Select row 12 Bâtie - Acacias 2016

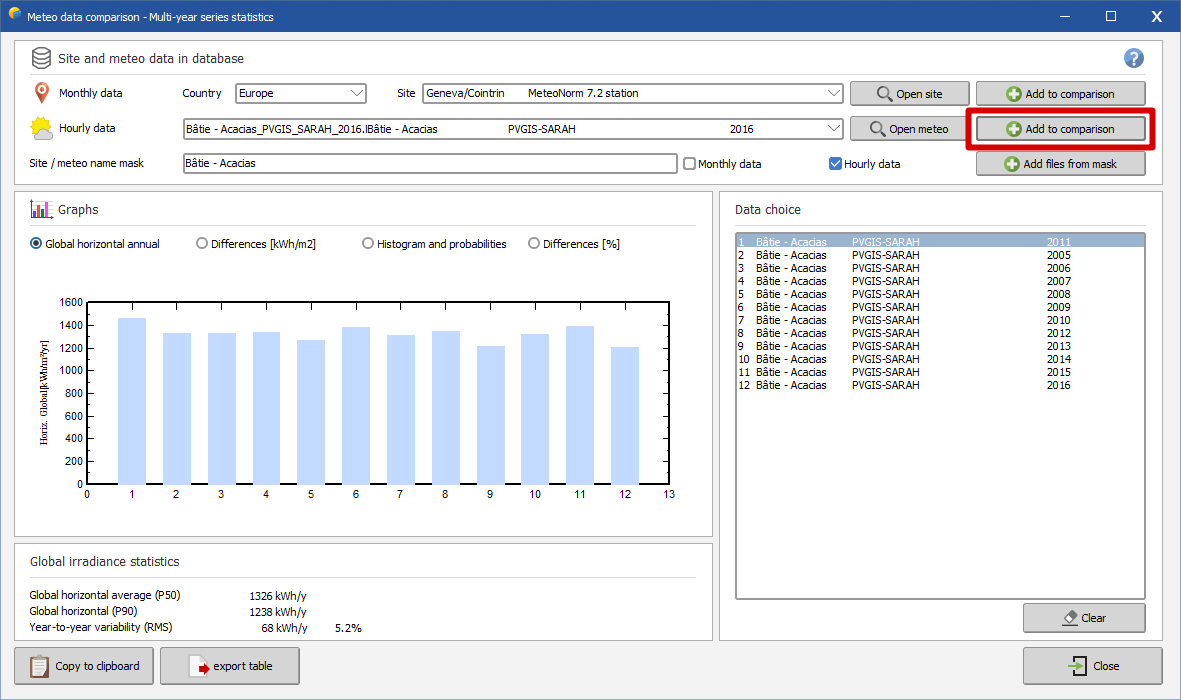point(940,385)
